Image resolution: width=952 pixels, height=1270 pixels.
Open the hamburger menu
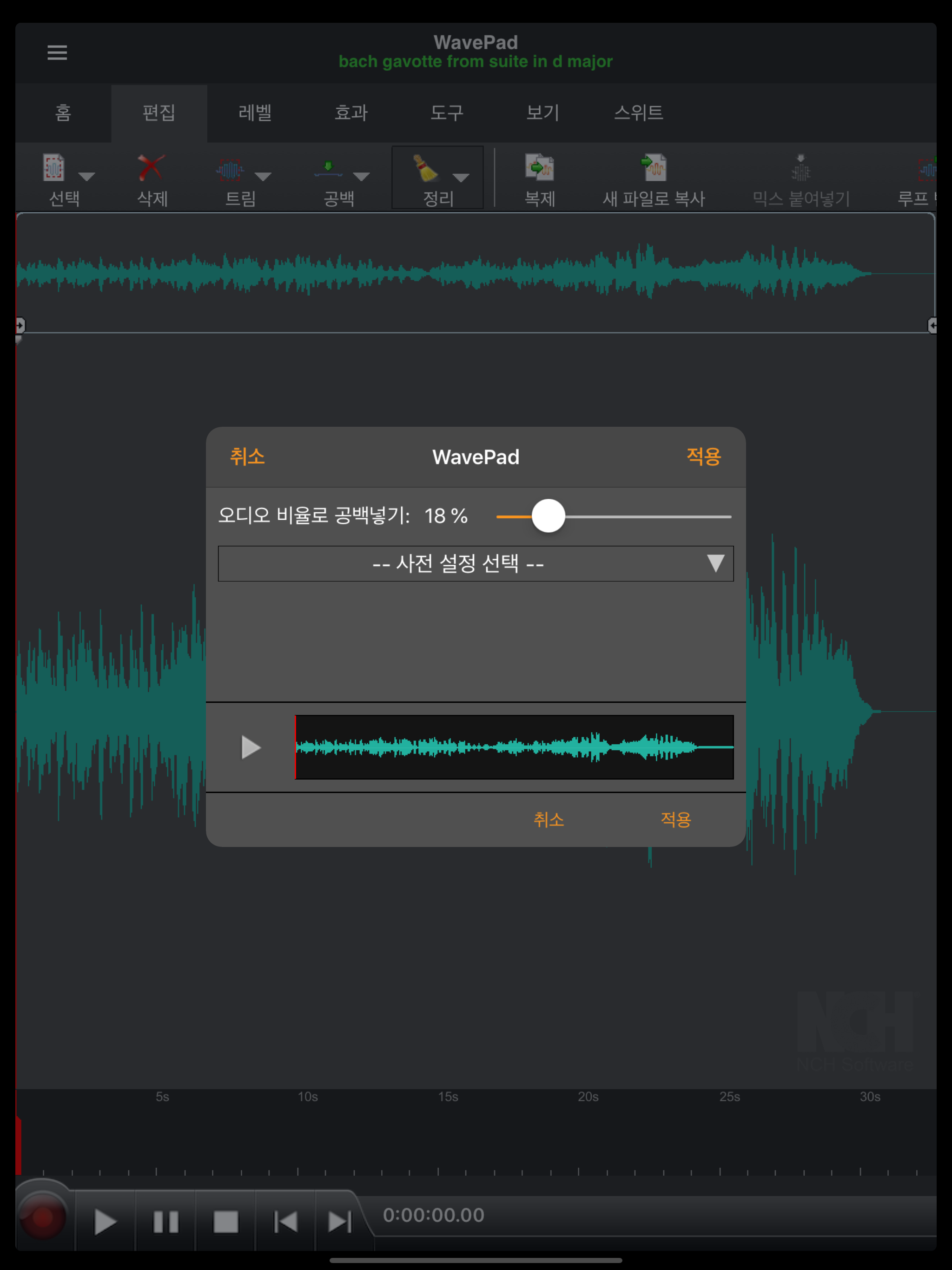pos(57,52)
